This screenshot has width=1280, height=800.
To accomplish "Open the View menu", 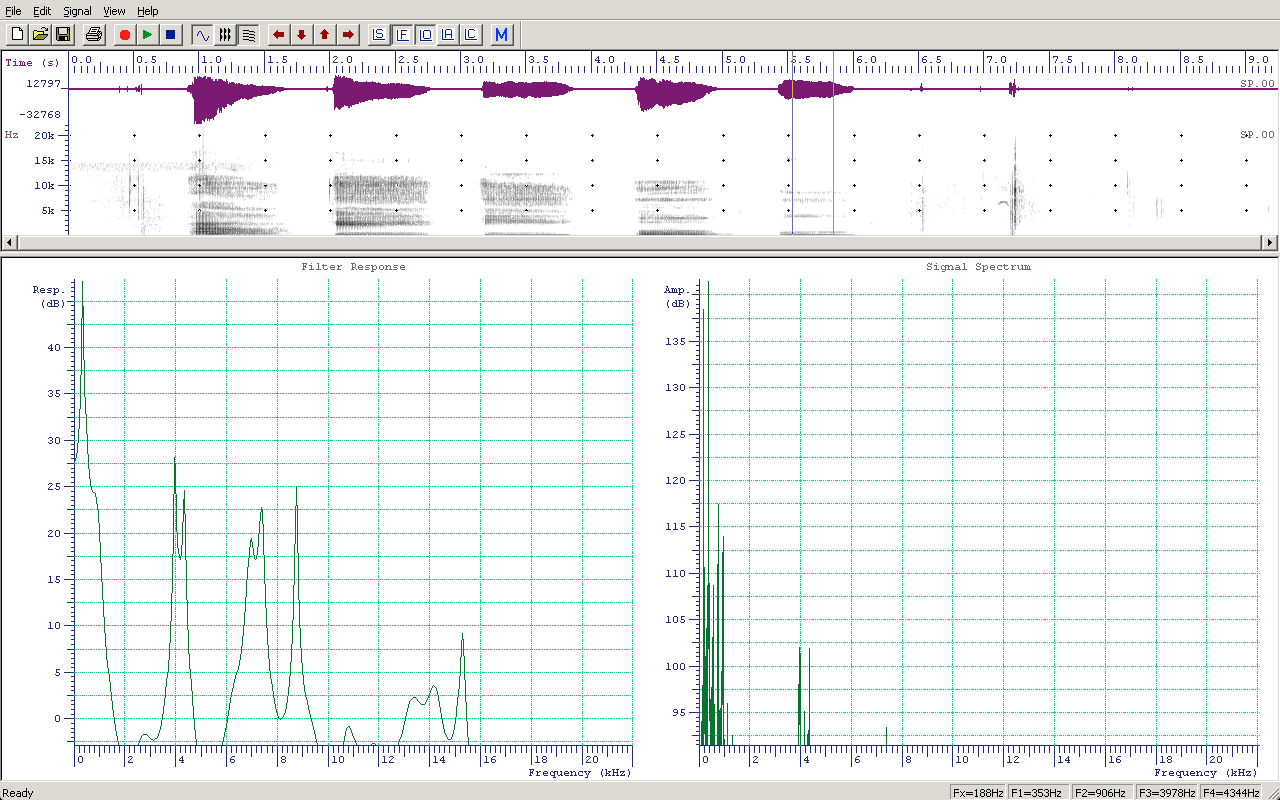I will [114, 11].
